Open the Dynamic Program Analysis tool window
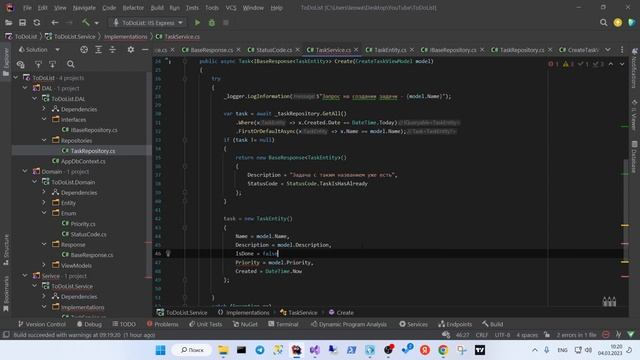 click(349, 324)
